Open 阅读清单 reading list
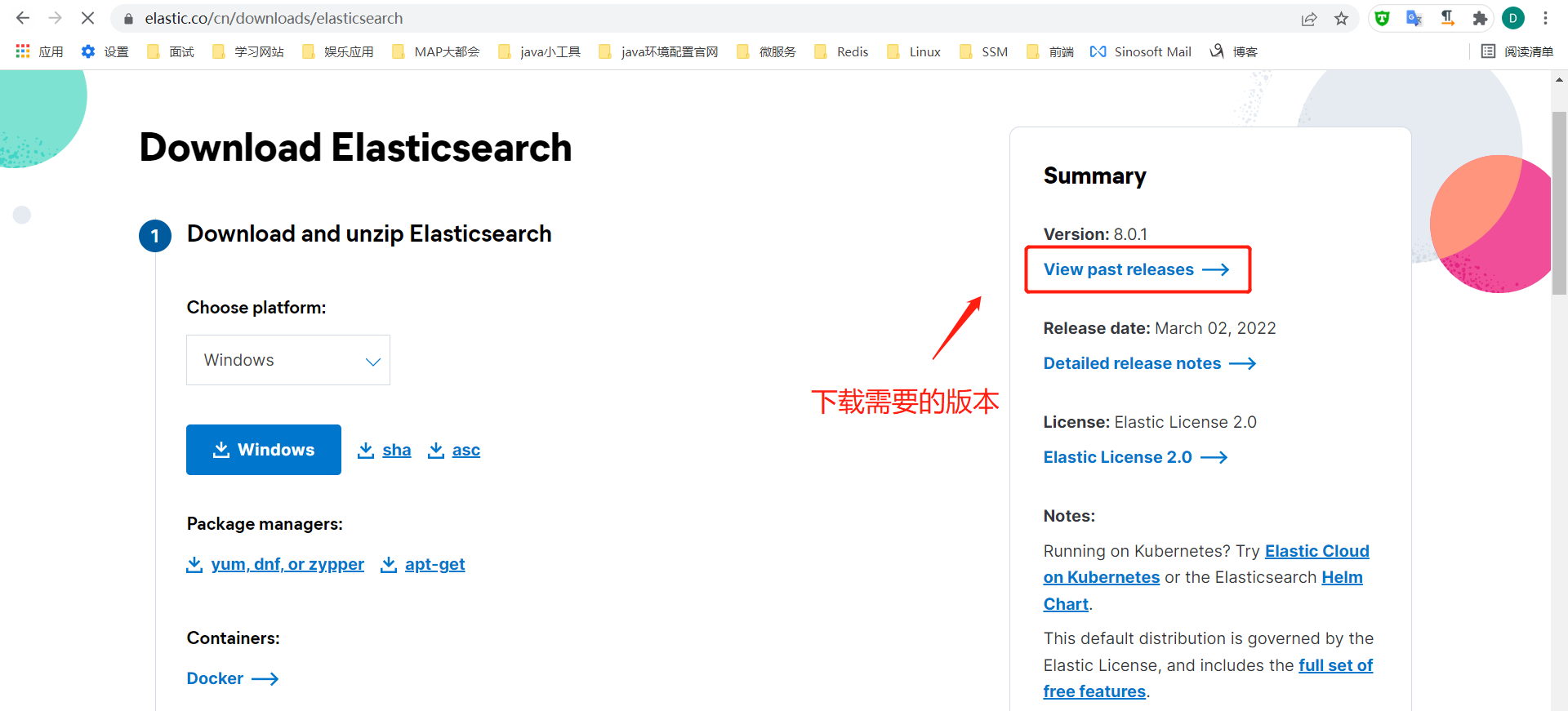The image size is (1568, 711). point(1517,51)
